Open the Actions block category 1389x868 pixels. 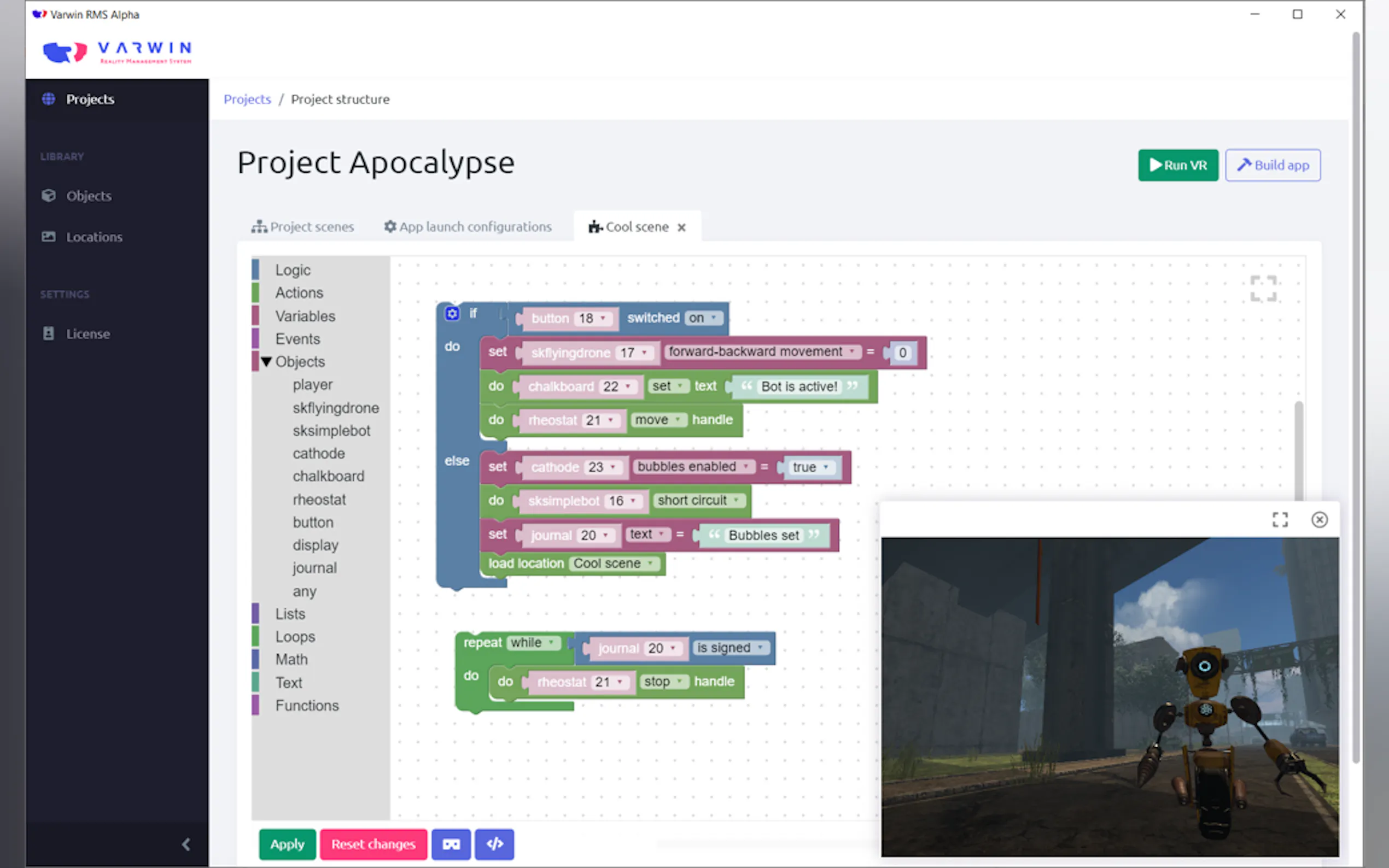pyautogui.click(x=299, y=293)
